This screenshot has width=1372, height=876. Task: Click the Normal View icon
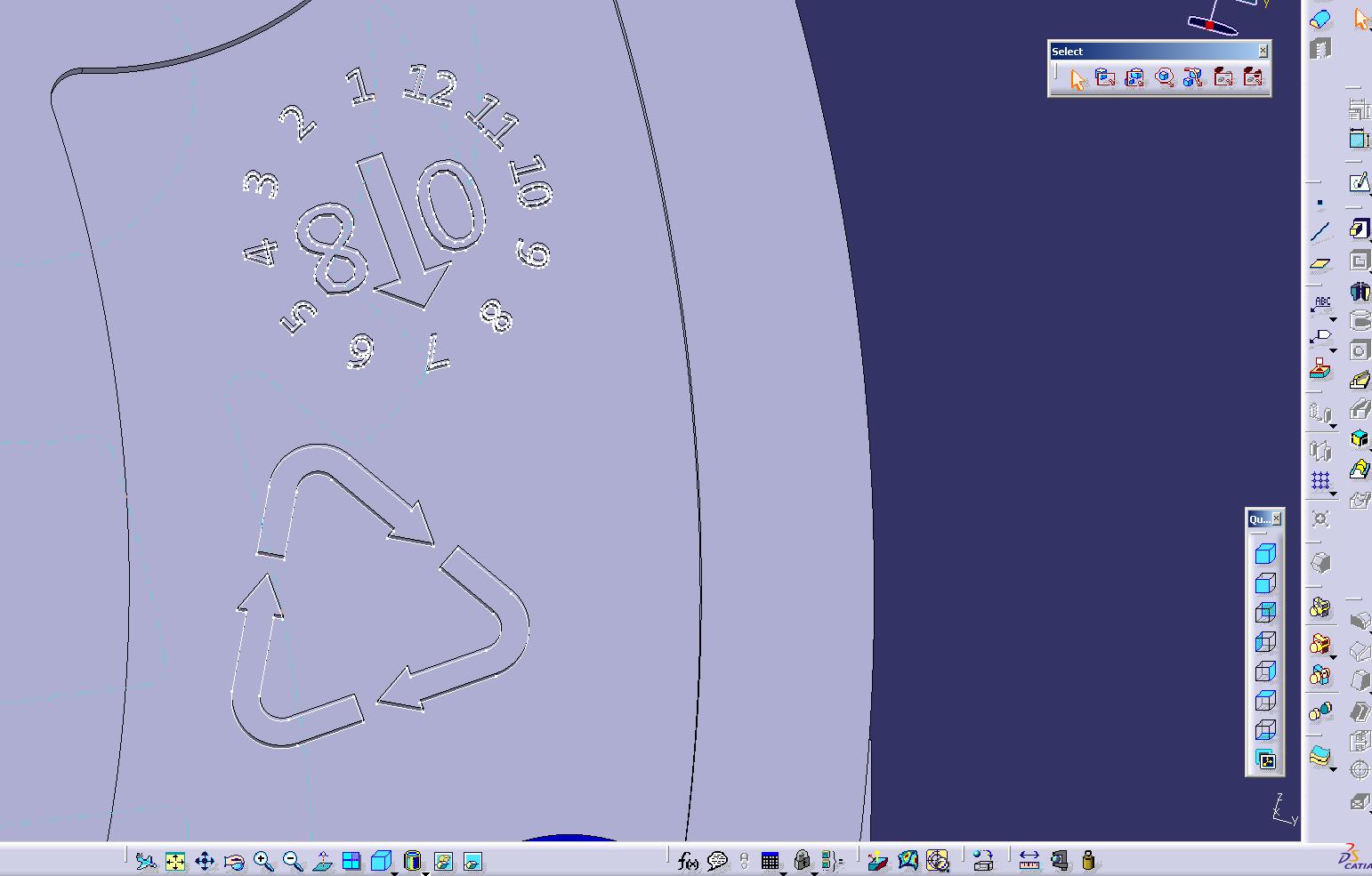[x=322, y=861]
